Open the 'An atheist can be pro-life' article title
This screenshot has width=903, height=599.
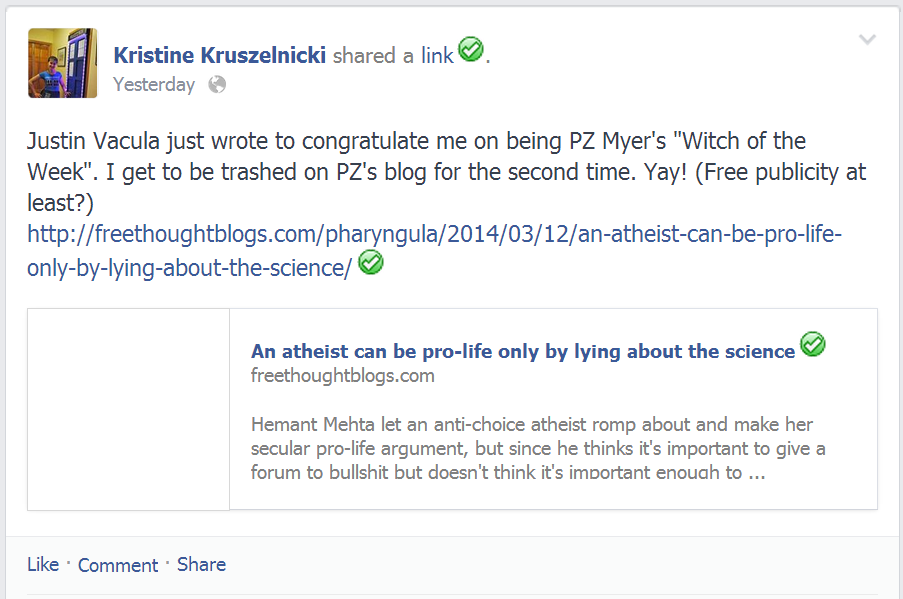[x=522, y=351]
